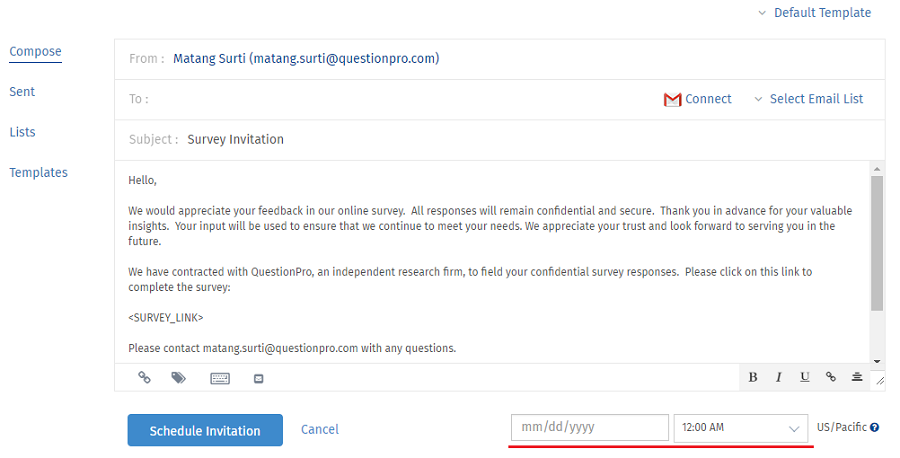Click the link insert icon at bottom-left
Image resolution: width=900 pixels, height=458 pixels.
click(145, 378)
